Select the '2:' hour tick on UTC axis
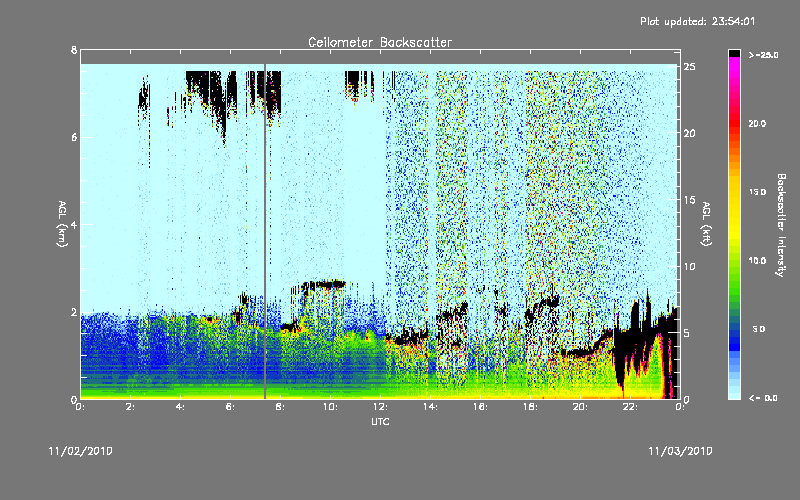The image size is (800, 500). click(130, 407)
